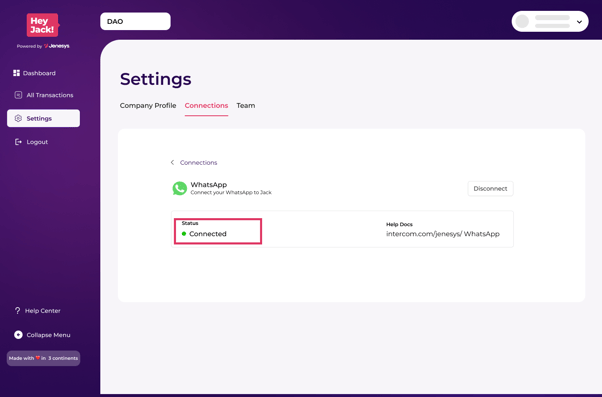Click the Connections breadcrumb link
This screenshot has width=602, height=397.
point(198,162)
